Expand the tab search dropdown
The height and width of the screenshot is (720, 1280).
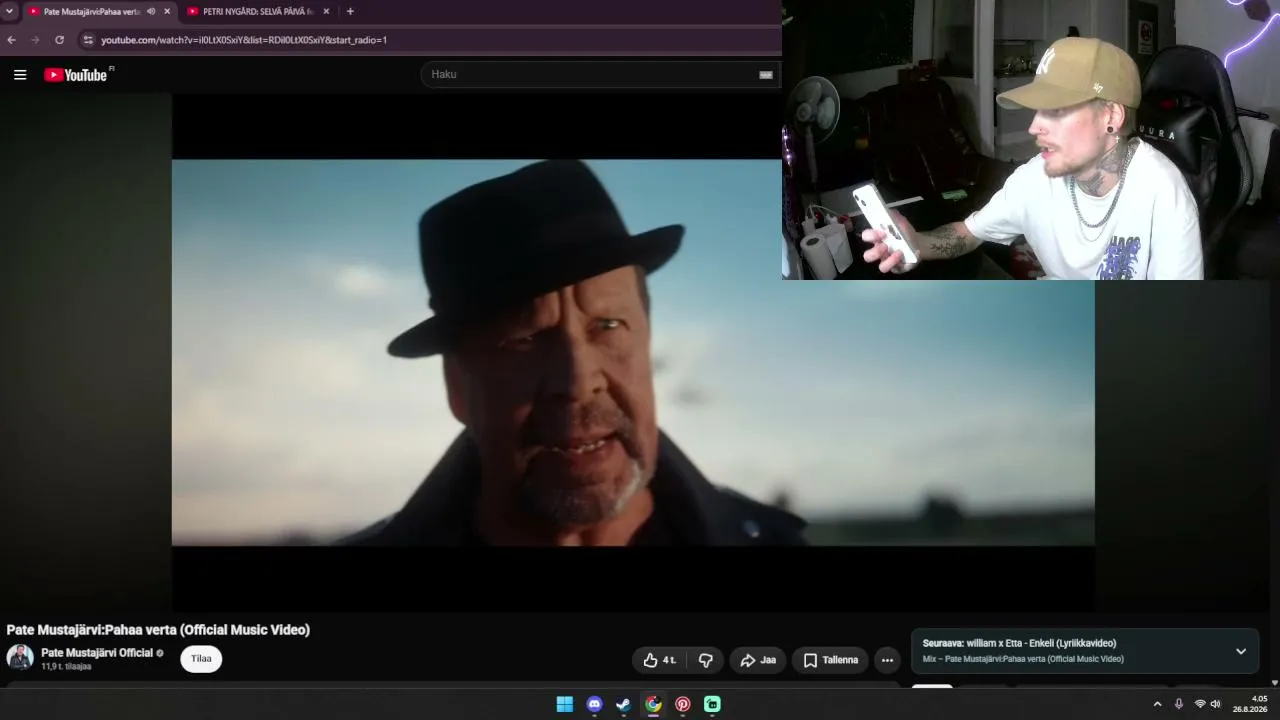(9, 11)
